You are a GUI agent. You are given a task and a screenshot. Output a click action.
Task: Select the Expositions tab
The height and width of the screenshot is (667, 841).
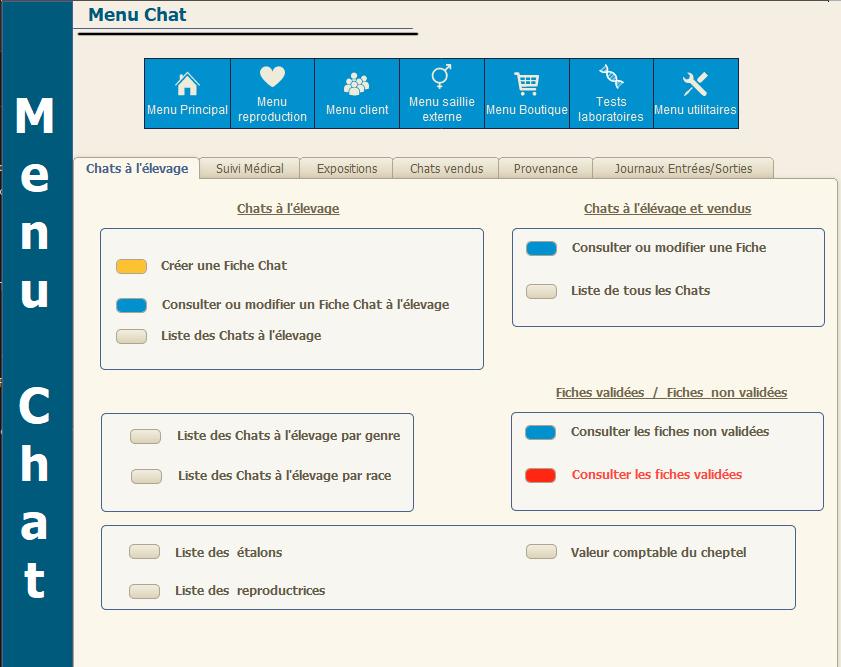point(347,169)
